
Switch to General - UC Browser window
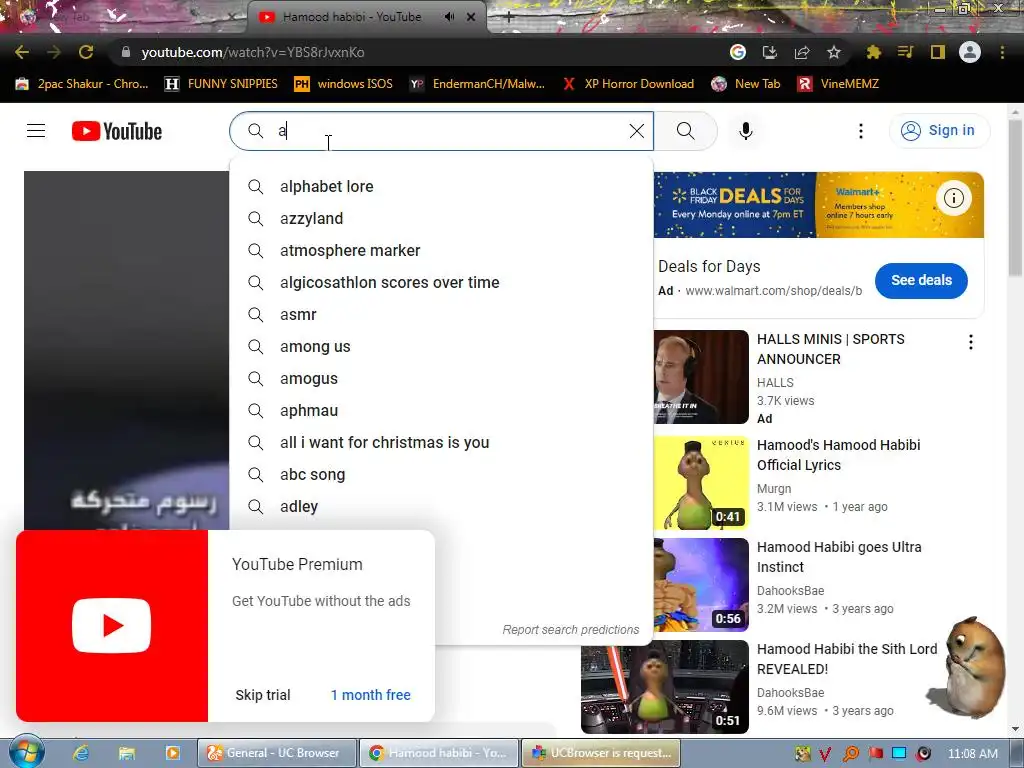coord(277,753)
